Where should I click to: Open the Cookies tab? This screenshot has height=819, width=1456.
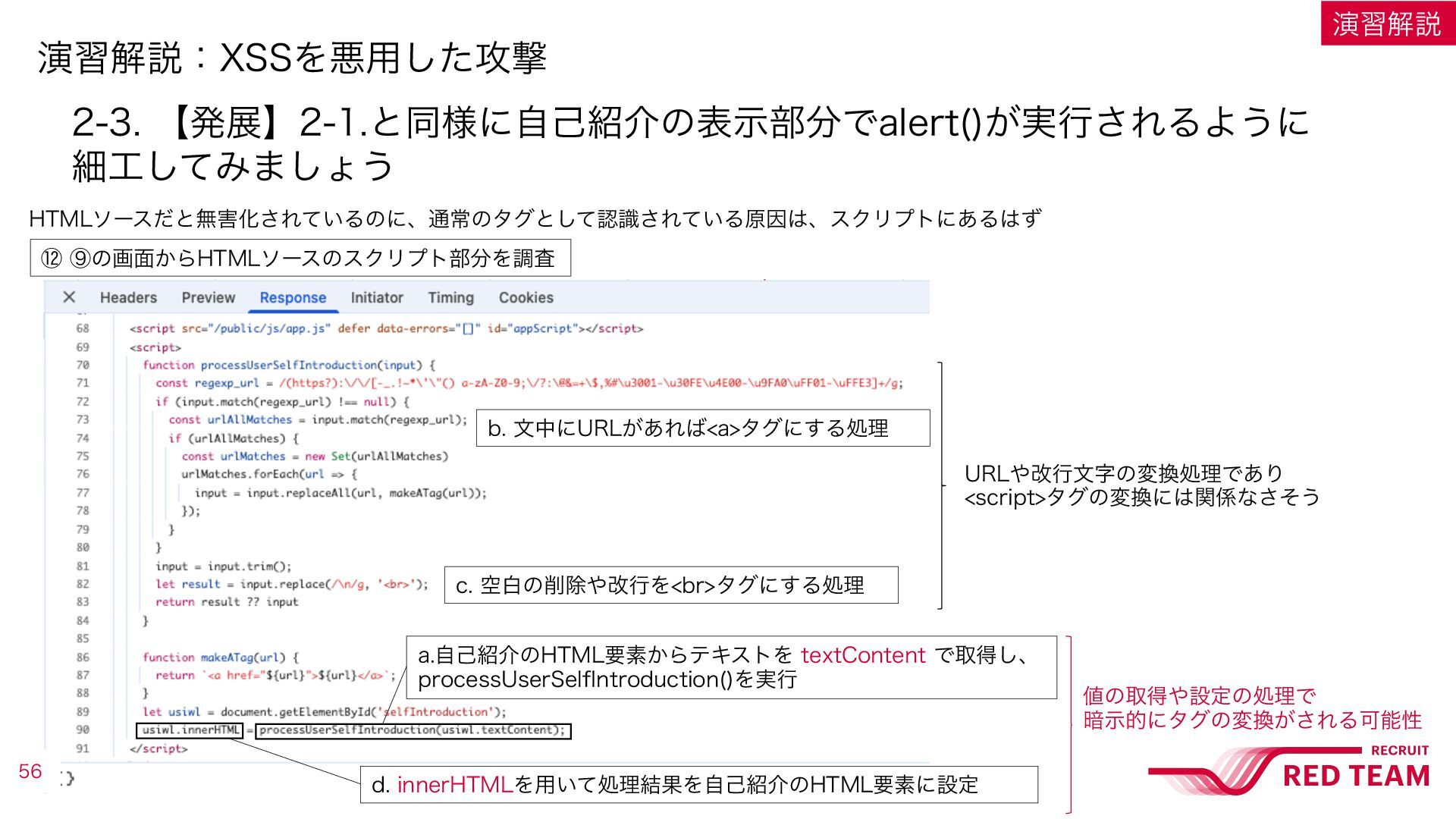tap(526, 298)
